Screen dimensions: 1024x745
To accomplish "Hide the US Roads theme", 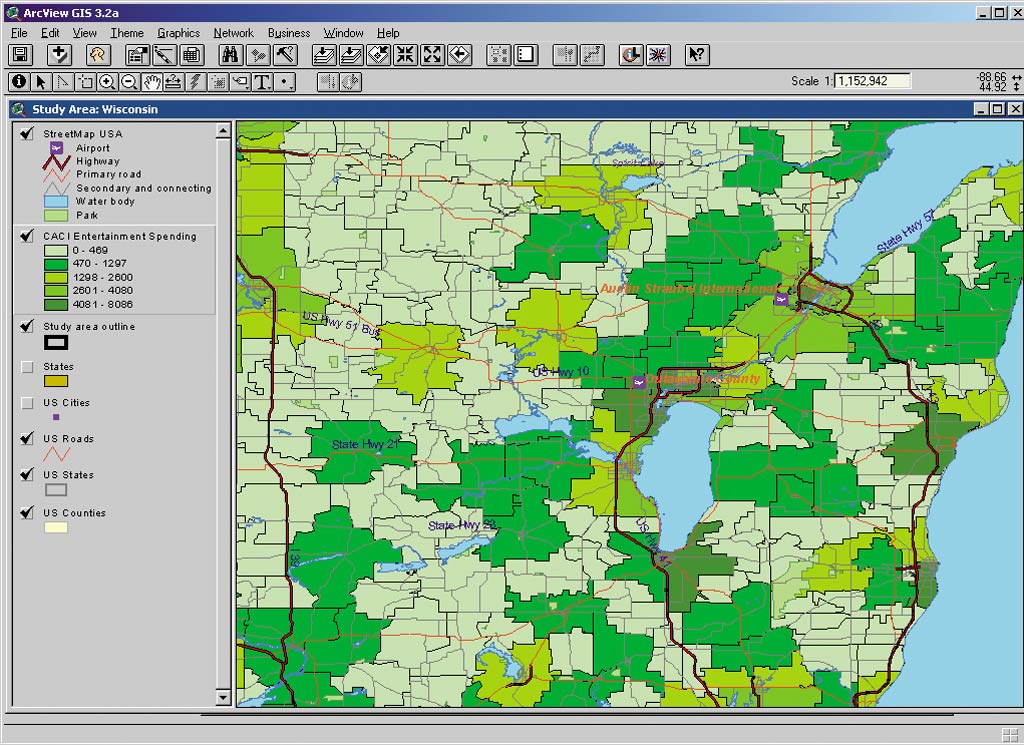I will [x=26, y=438].
